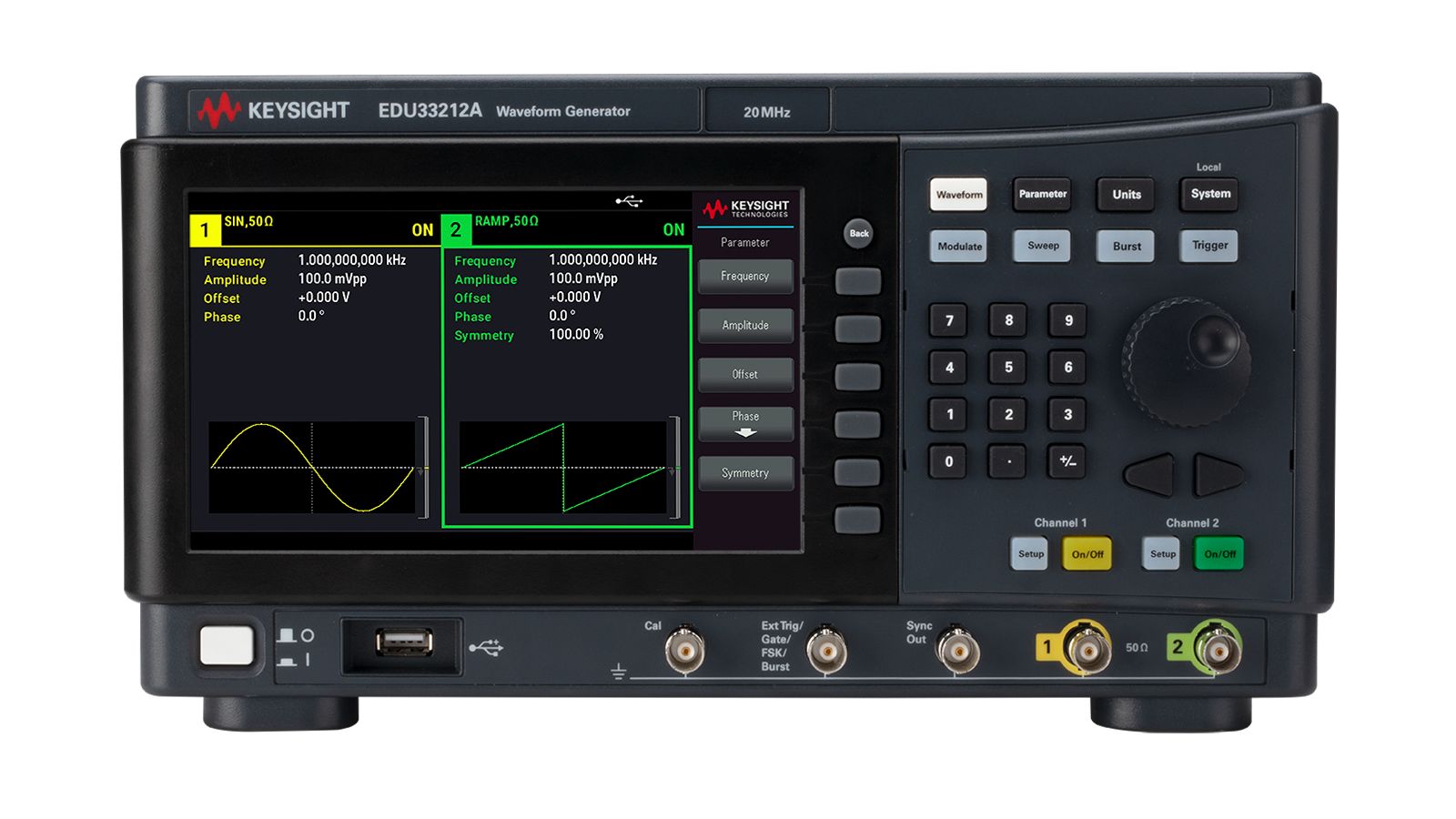Click the front-panel USB port
The height and width of the screenshot is (819, 1456).
404,643
